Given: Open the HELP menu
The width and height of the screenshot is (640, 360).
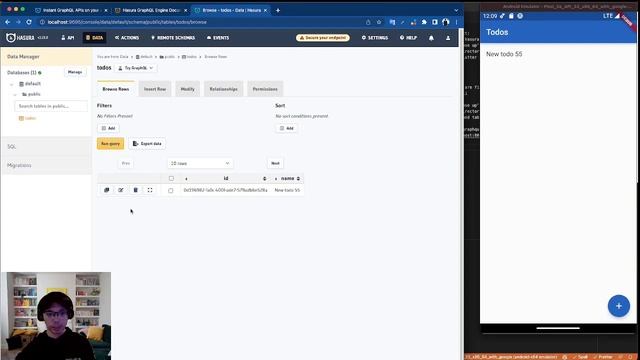Looking at the screenshot, I should tap(408, 38).
